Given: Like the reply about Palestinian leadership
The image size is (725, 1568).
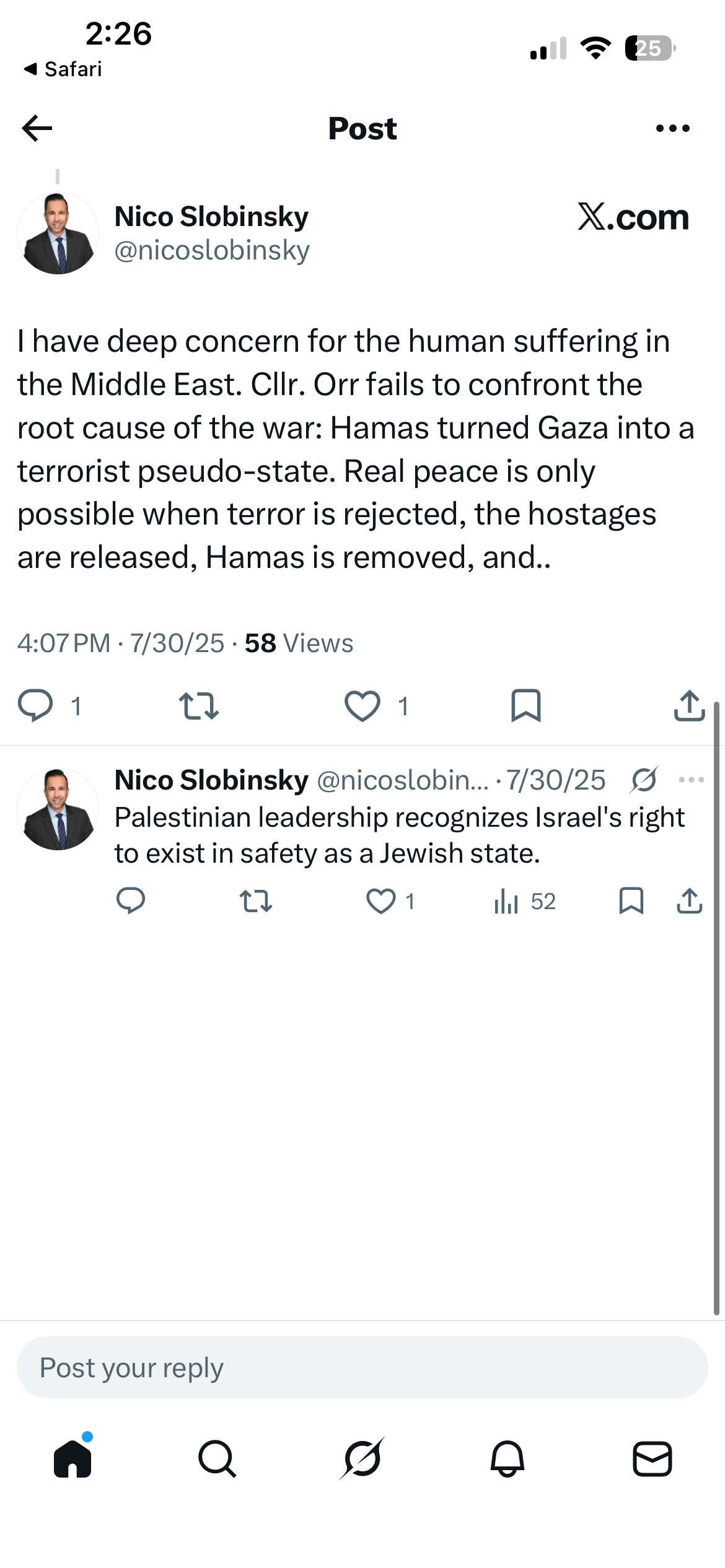Looking at the screenshot, I should (380, 901).
